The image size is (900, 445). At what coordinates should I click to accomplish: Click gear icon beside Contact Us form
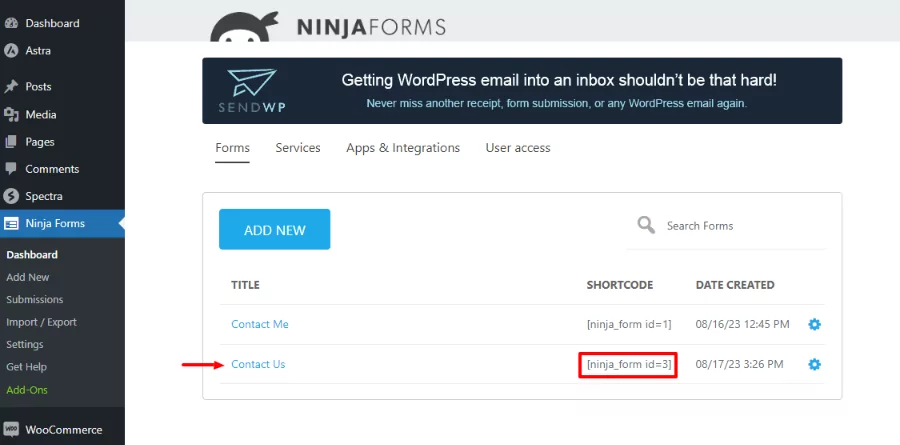point(814,365)
